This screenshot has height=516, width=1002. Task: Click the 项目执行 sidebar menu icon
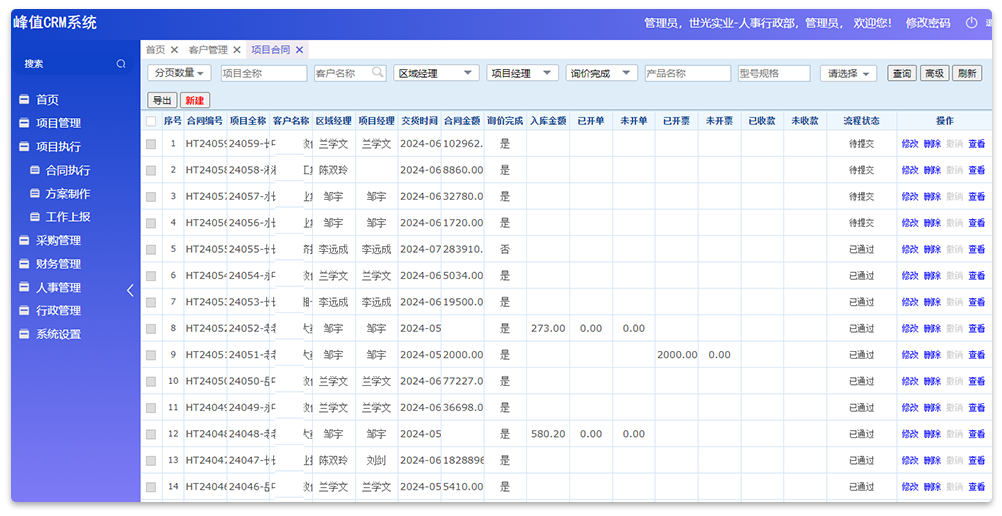pos(24,146)
